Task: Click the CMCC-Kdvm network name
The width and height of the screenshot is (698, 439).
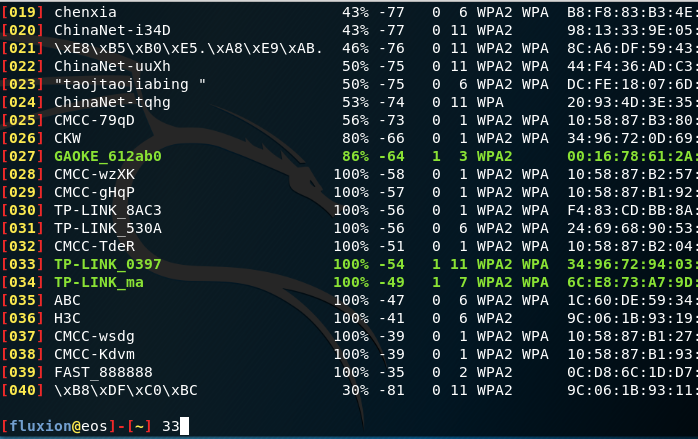Action: coord(94,354)
